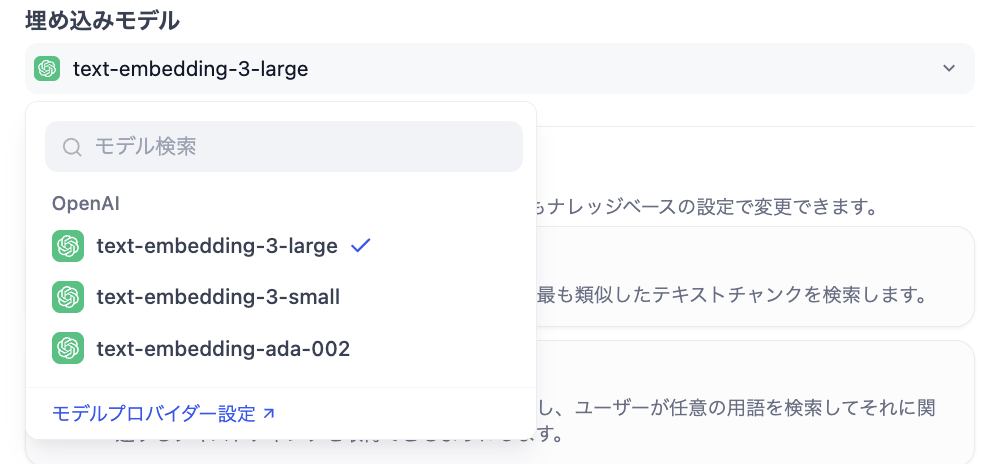Viewport: 1004px width, 464px height.
Task: Click the magnifier icon in model search
Action: click(x=72, y=147)
